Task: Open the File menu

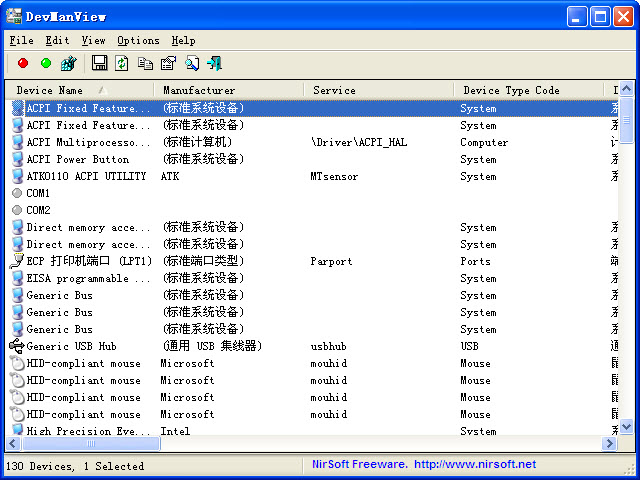Action: (21, 40)
